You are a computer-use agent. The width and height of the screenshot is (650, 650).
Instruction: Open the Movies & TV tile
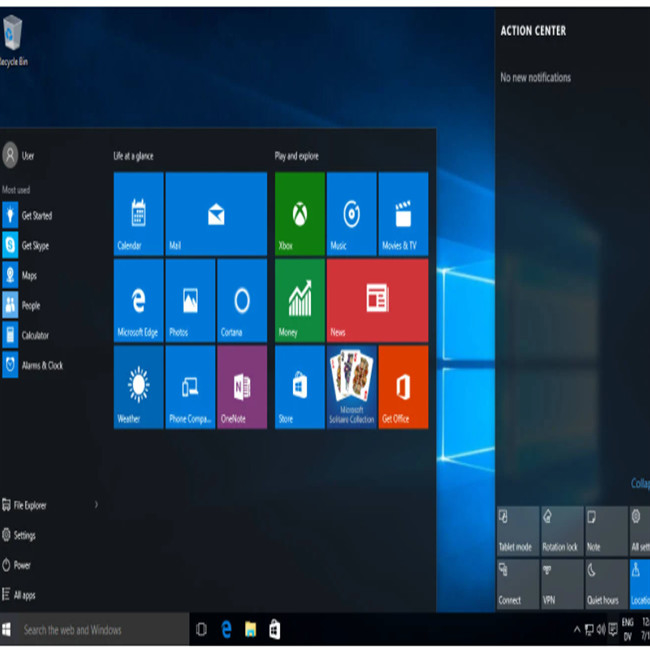point(403,213)
